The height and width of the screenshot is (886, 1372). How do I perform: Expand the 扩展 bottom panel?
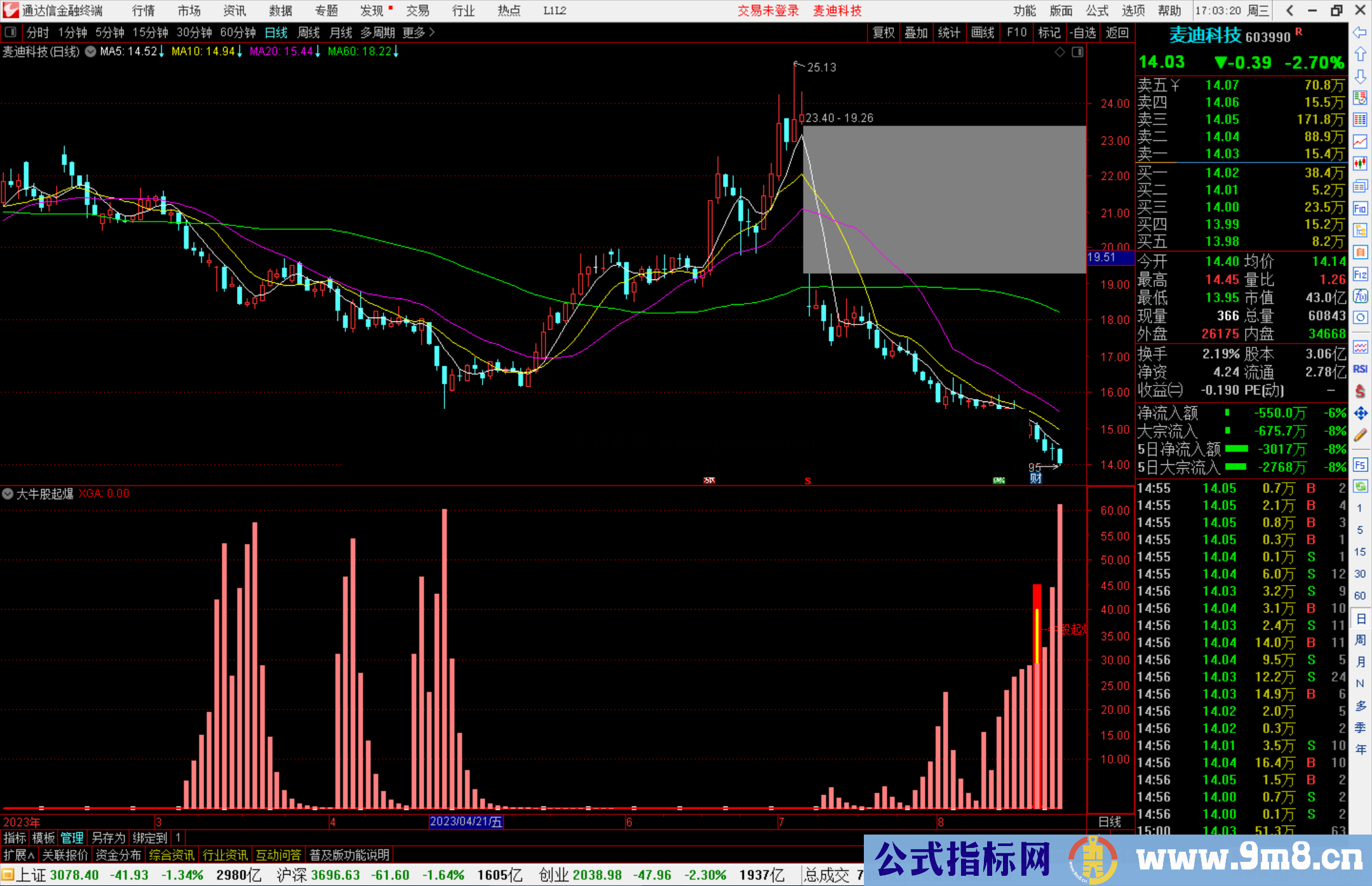click(x=18, y=855)
